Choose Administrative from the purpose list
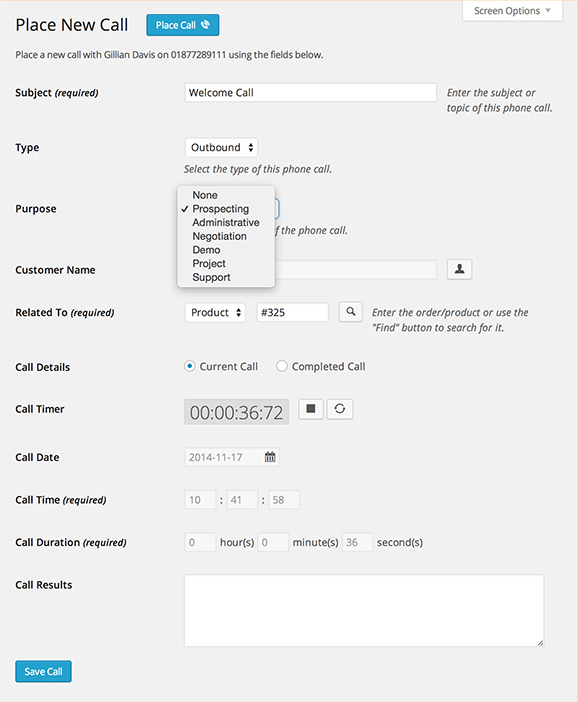Image resolution: width=578 pixels, height=702 pixels. [226, 223]
